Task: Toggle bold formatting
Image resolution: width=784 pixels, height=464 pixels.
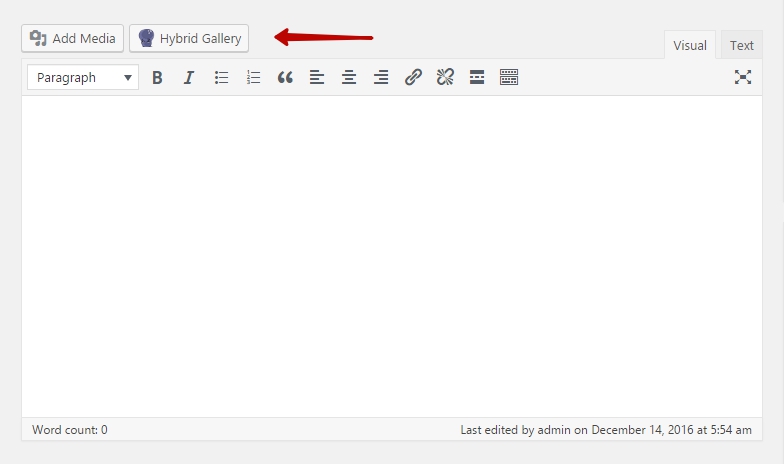Action: point(157,78)
